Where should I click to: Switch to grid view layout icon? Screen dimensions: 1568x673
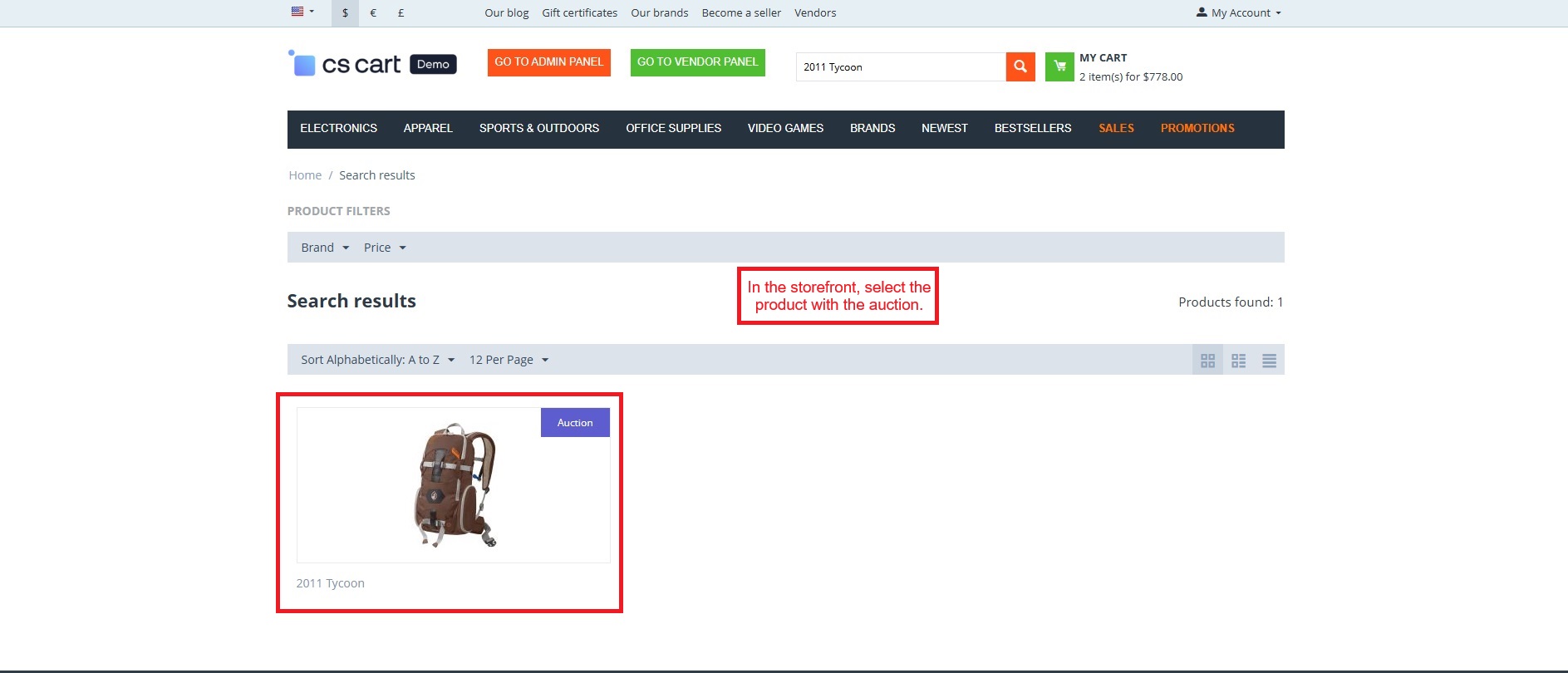1207,361
